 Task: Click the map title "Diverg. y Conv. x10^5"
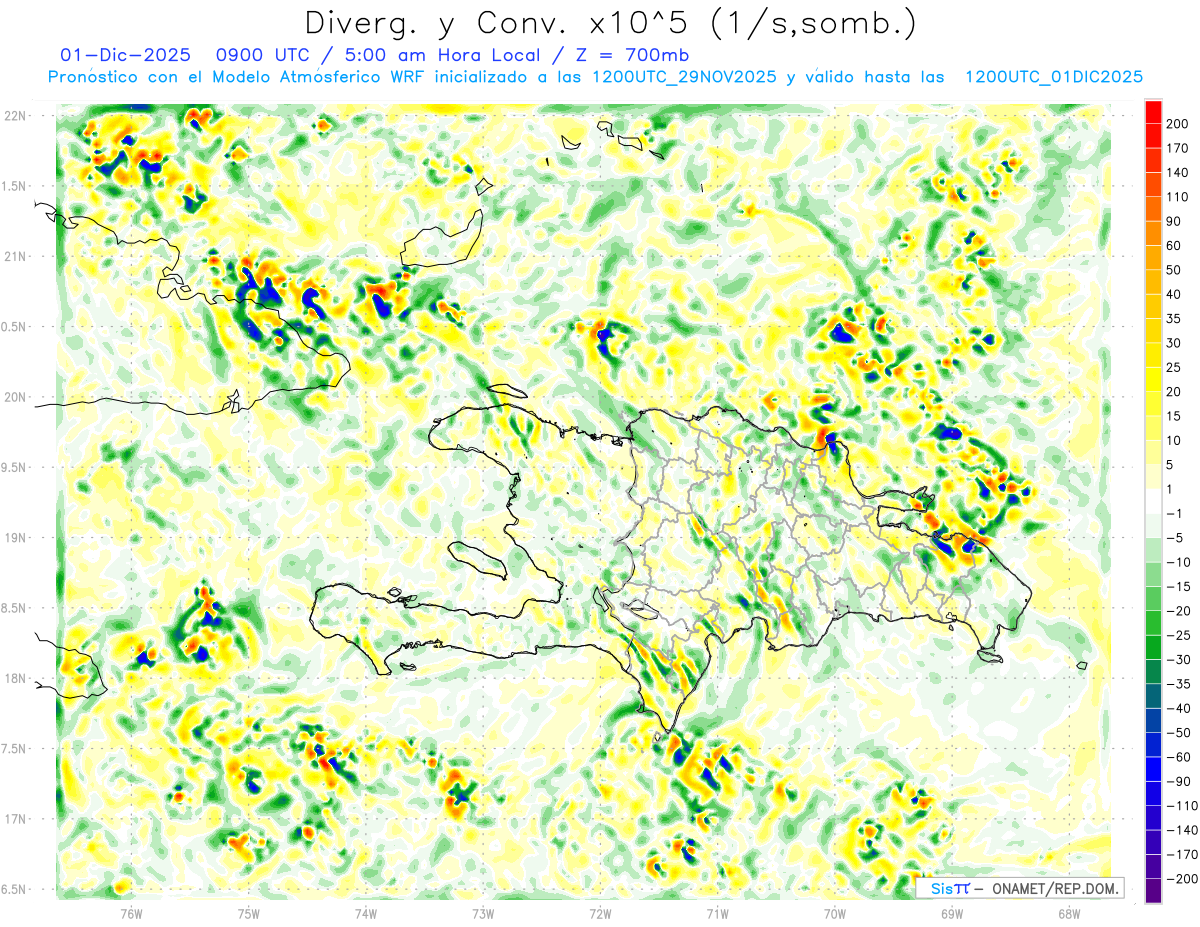pos(496,23)
